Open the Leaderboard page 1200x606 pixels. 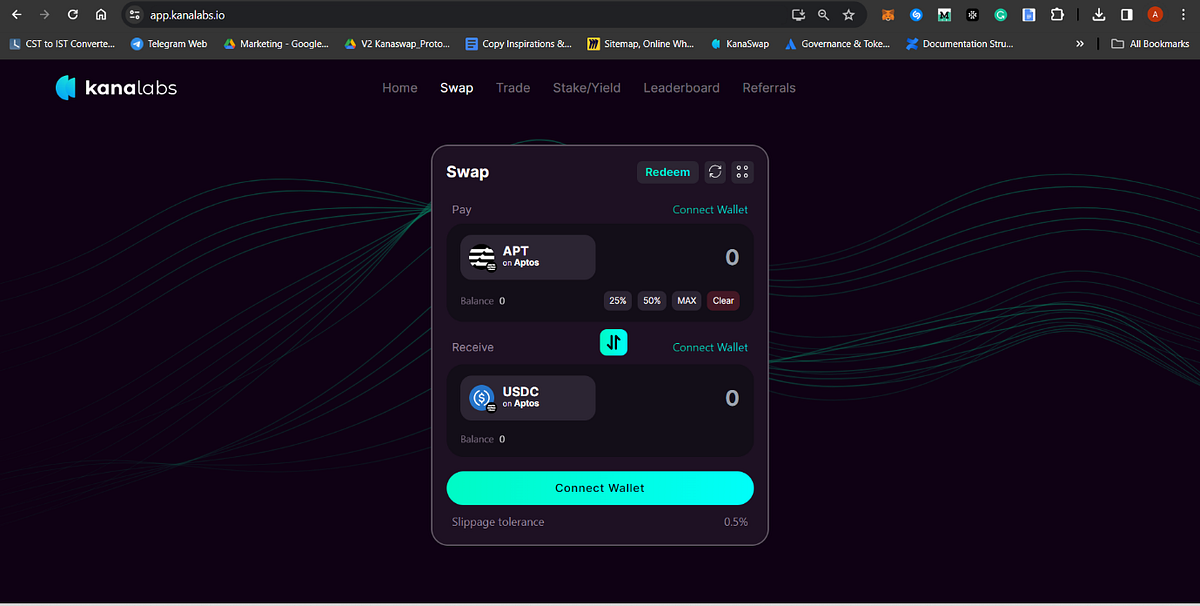(x=681, y=88)
